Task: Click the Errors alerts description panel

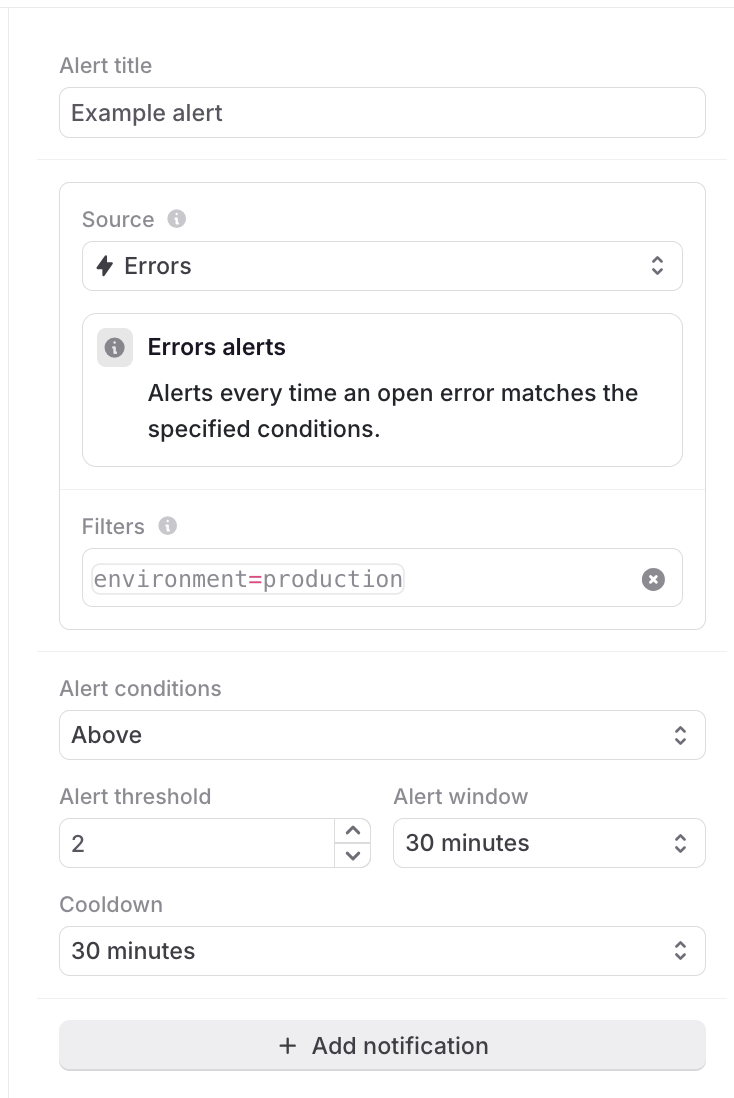Action: (382, 389)
